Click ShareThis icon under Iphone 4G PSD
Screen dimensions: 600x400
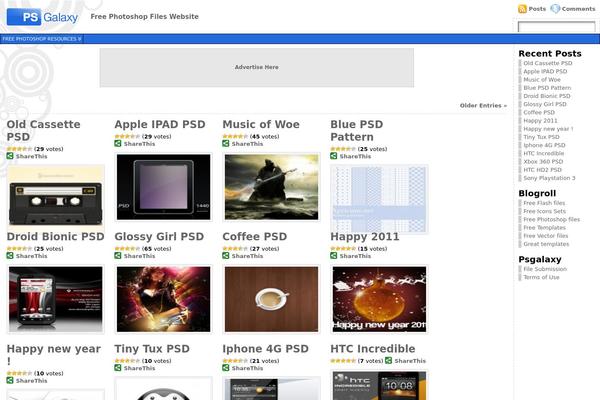(226, 367)
